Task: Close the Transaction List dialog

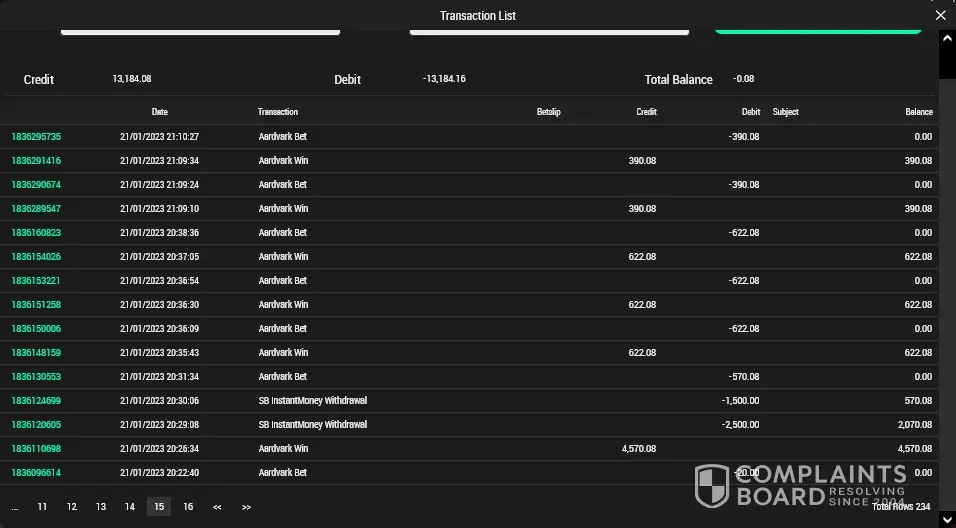Action: pos(940,15)
